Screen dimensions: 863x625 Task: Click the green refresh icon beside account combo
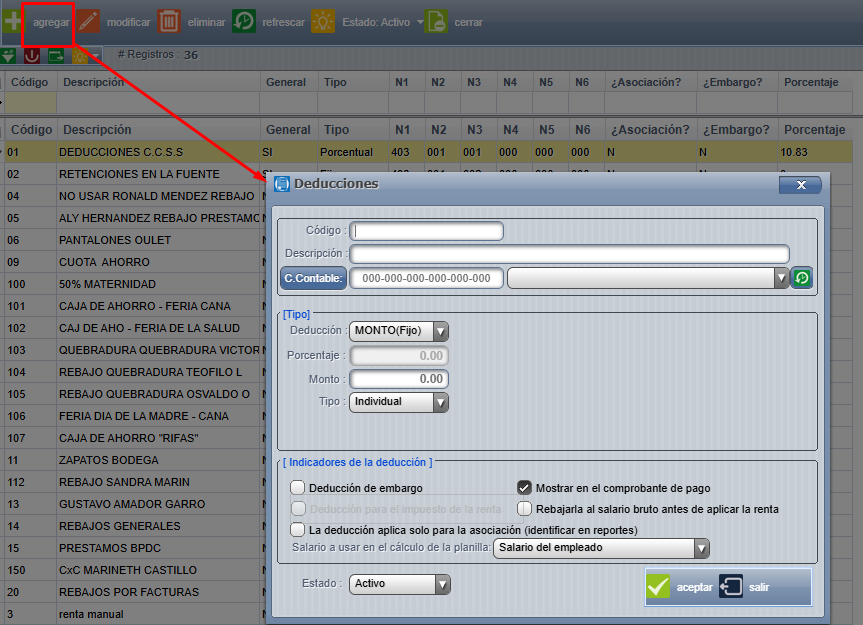click(801, 278)
